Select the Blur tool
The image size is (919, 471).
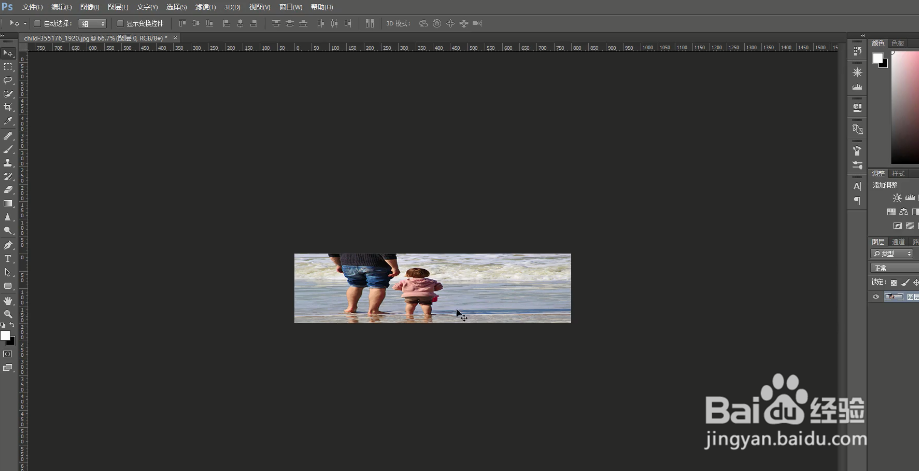pyautogui.click(x=8, y=217)
